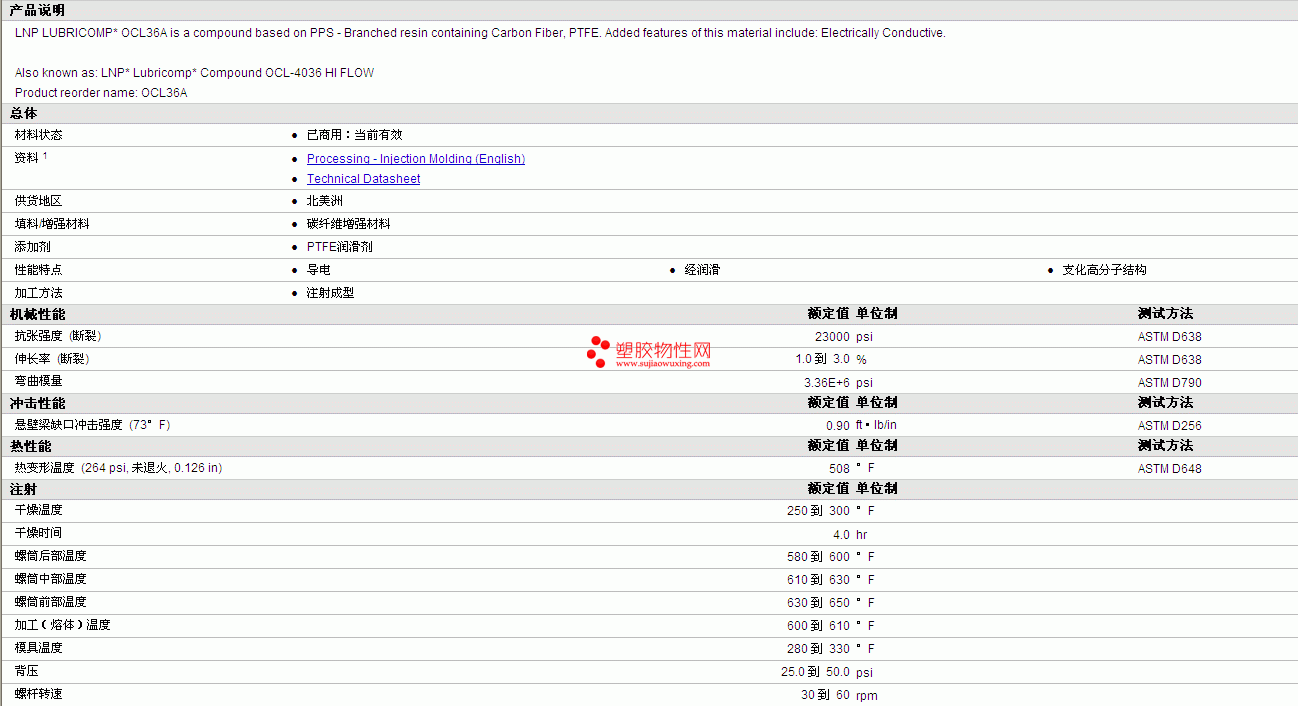Select the mold temperature 280 到 330
Viewport: 1298px width, 706px height.
(x=818, y=649)
